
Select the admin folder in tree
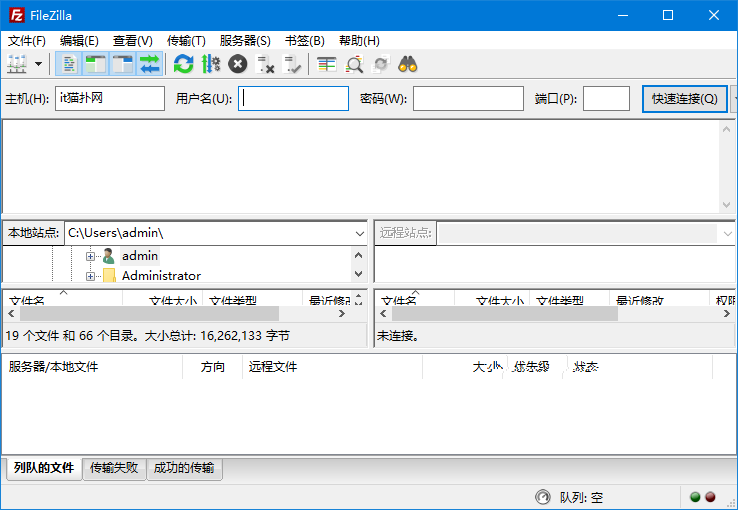pyautogui.click(x=140, y=256)
